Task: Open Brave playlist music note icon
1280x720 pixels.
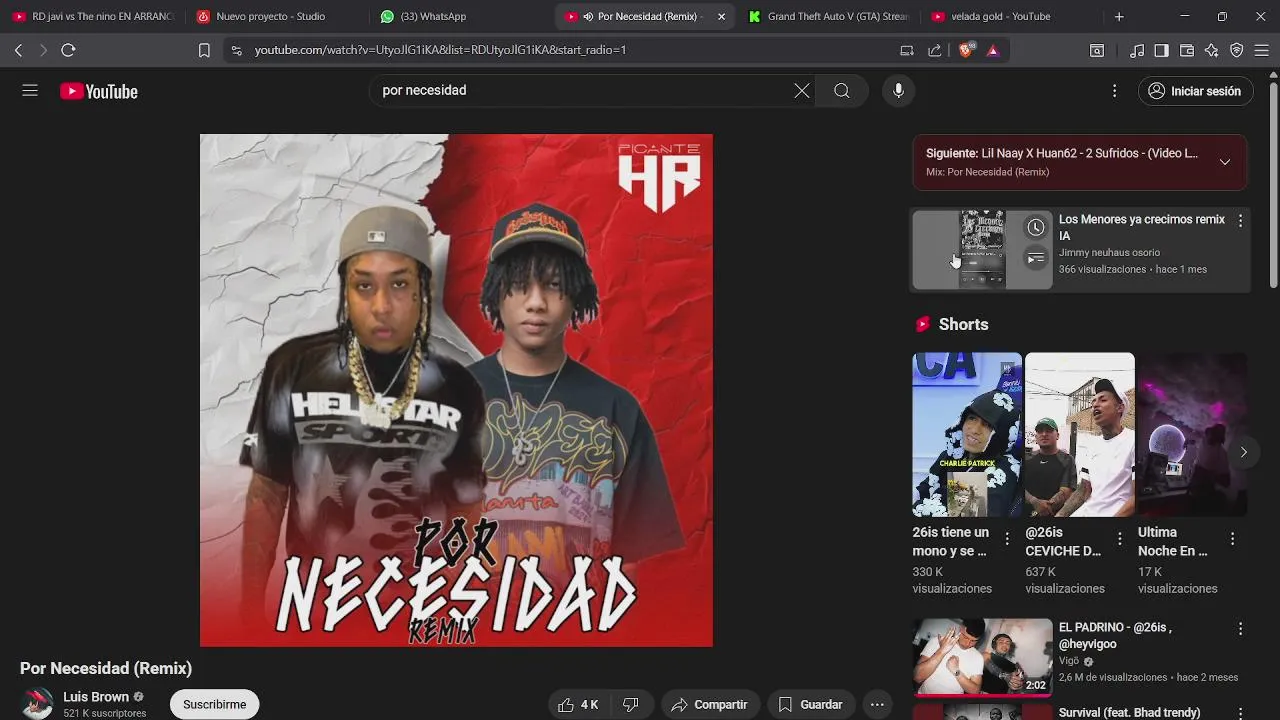Action: pyautogui.click(x=1137, y=50)
